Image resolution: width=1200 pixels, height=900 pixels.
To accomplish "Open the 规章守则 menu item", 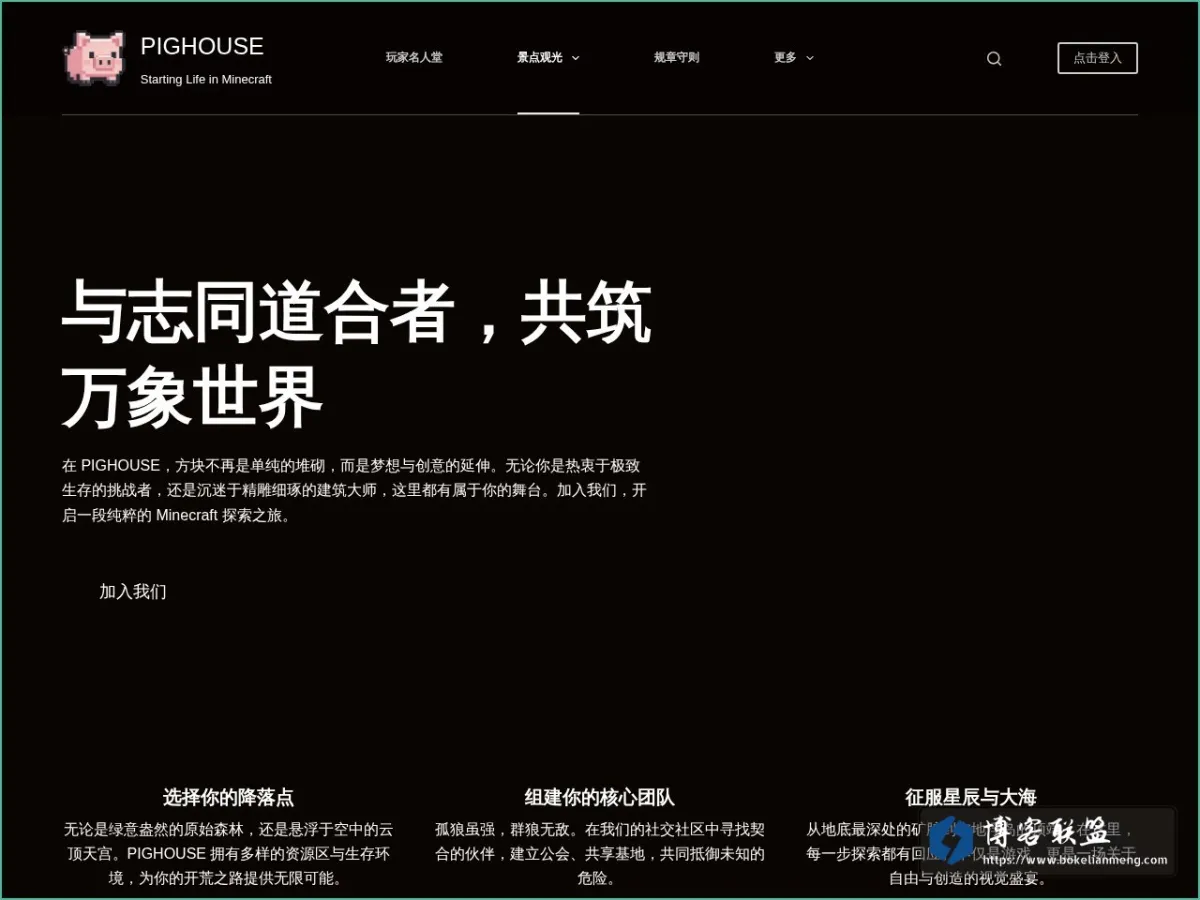I will (677, 57).
